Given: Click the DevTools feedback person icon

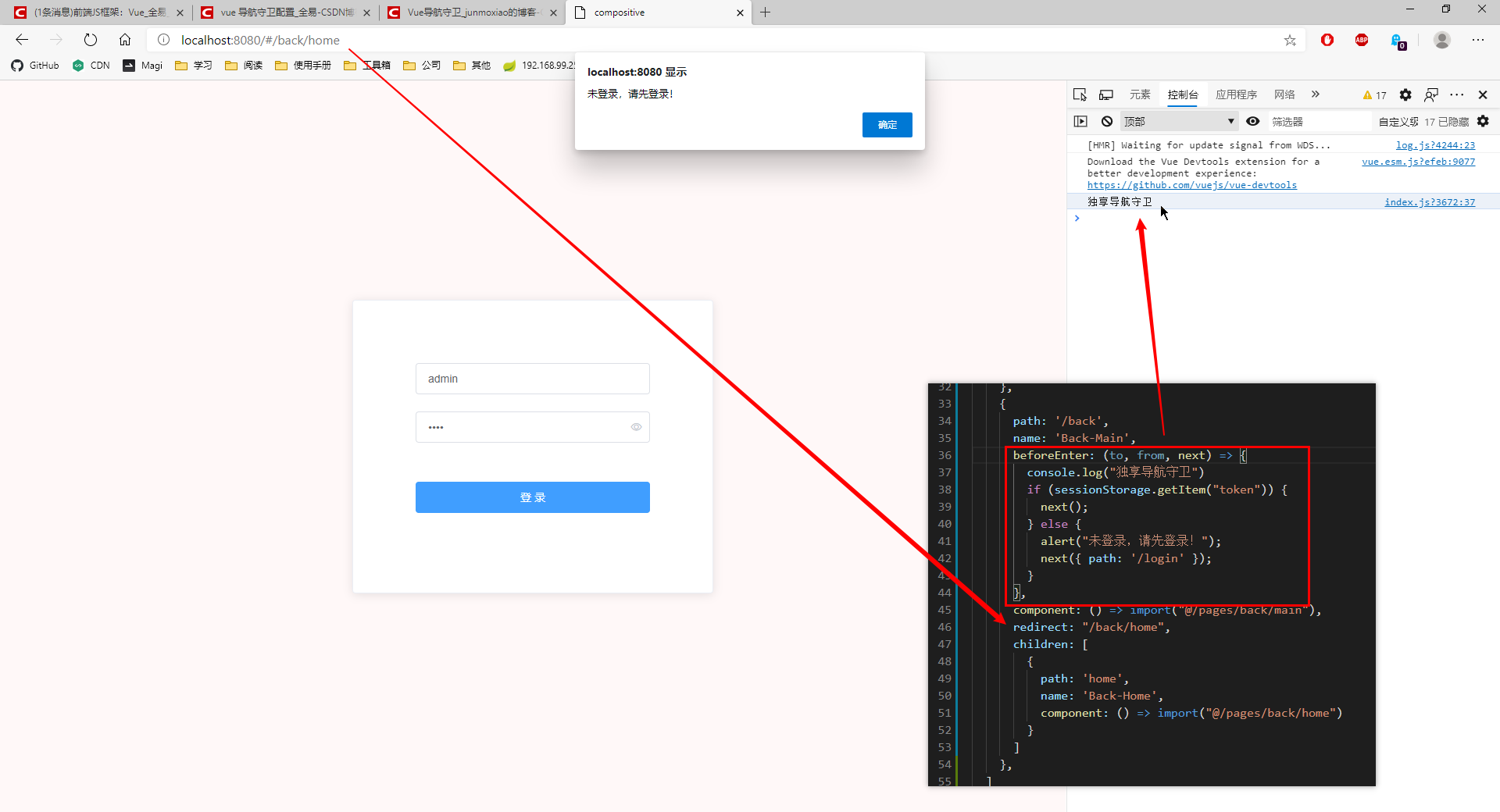Looking at the screenshot, I should 1431,94.
